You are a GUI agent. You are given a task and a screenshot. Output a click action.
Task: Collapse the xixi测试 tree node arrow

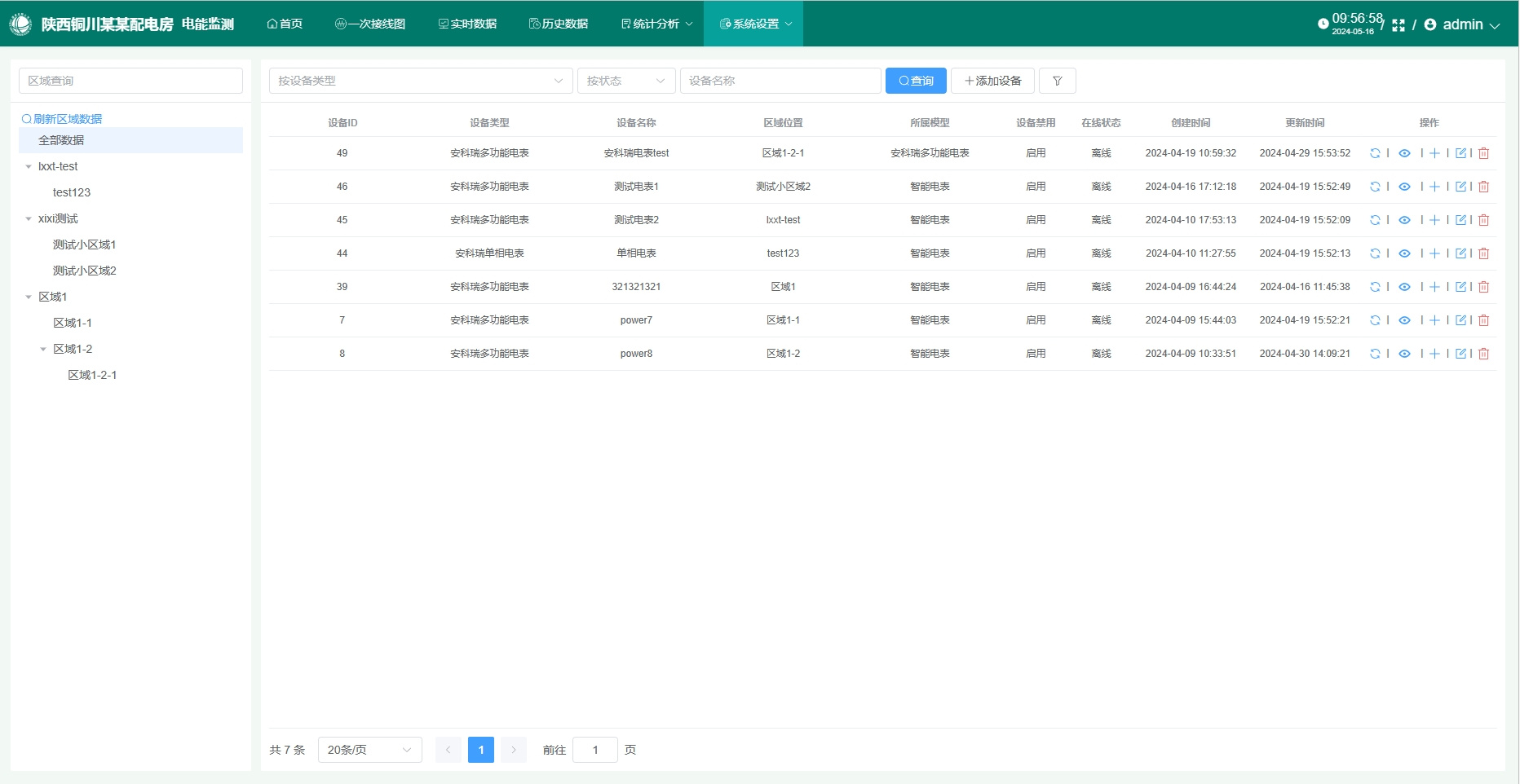tap(29, 218)
